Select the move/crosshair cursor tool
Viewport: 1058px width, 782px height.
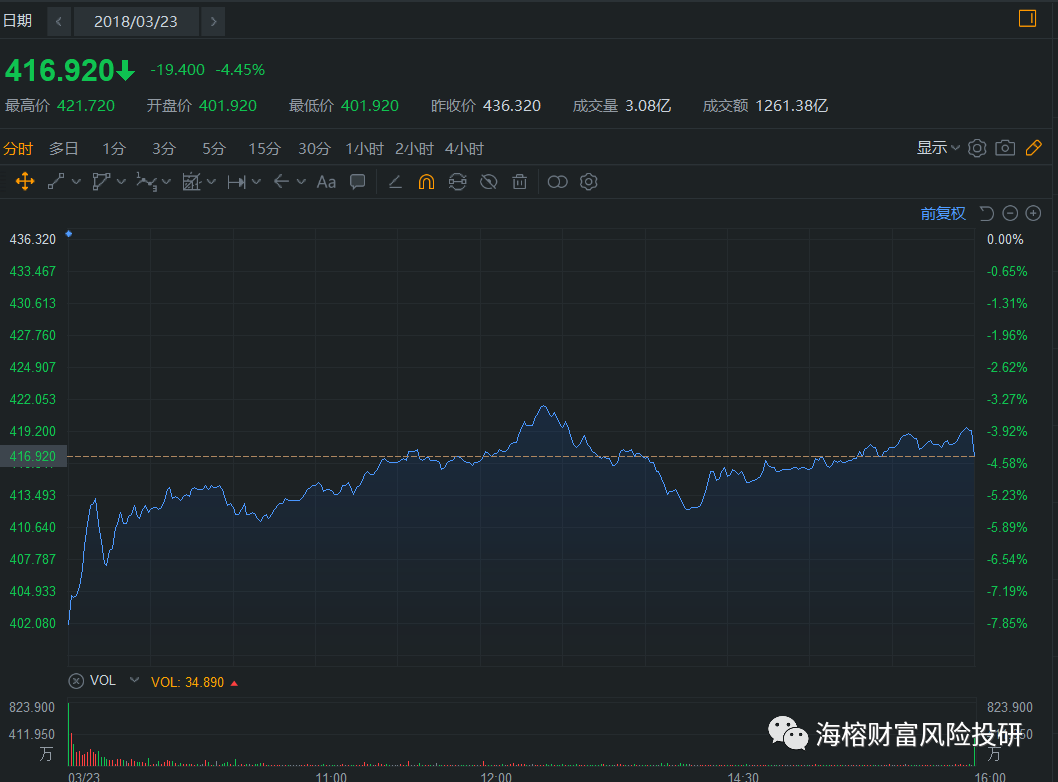coord(25,182)
